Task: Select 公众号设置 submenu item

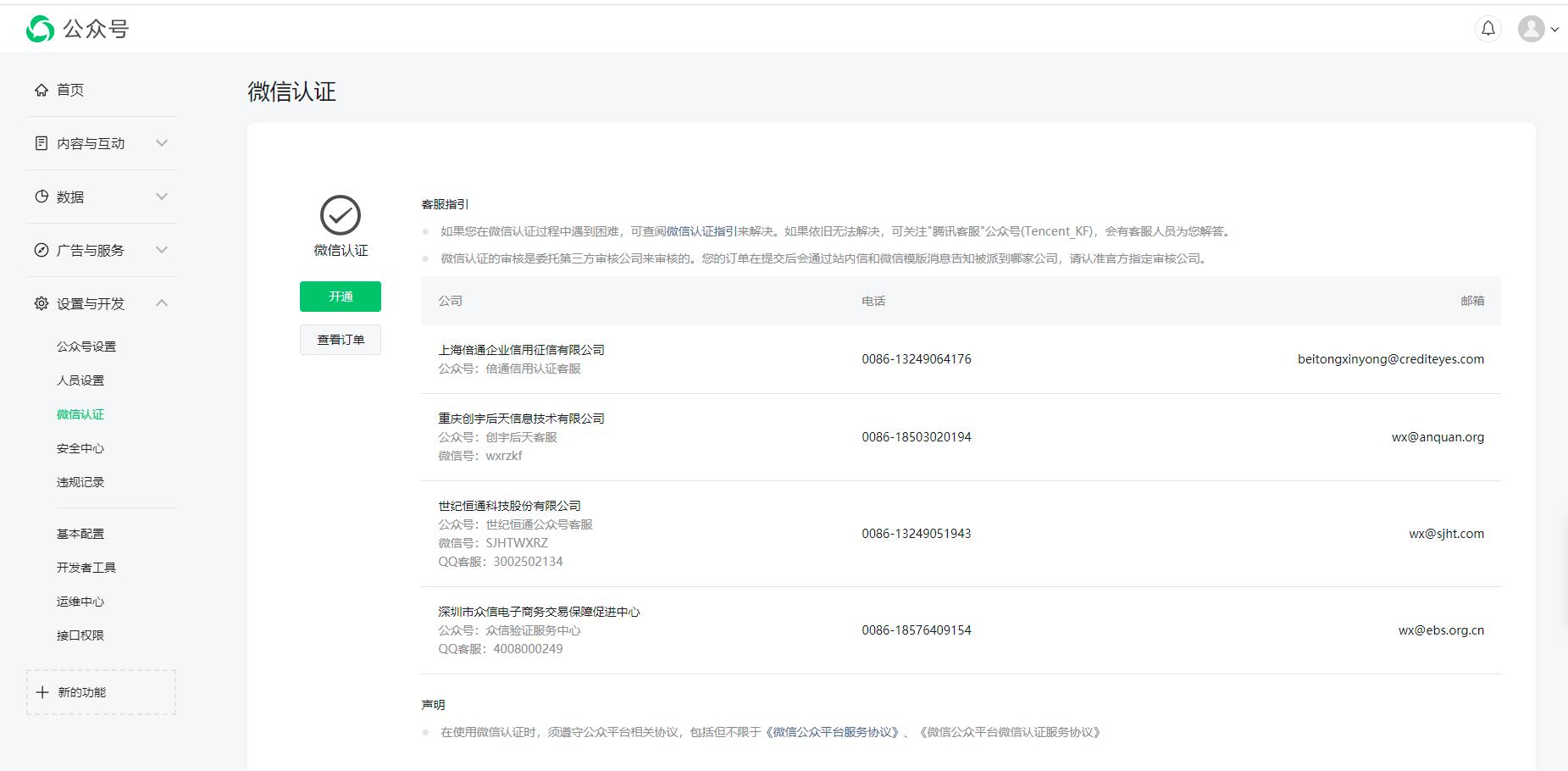Action: pyautogui.click(x=86, y=347)
